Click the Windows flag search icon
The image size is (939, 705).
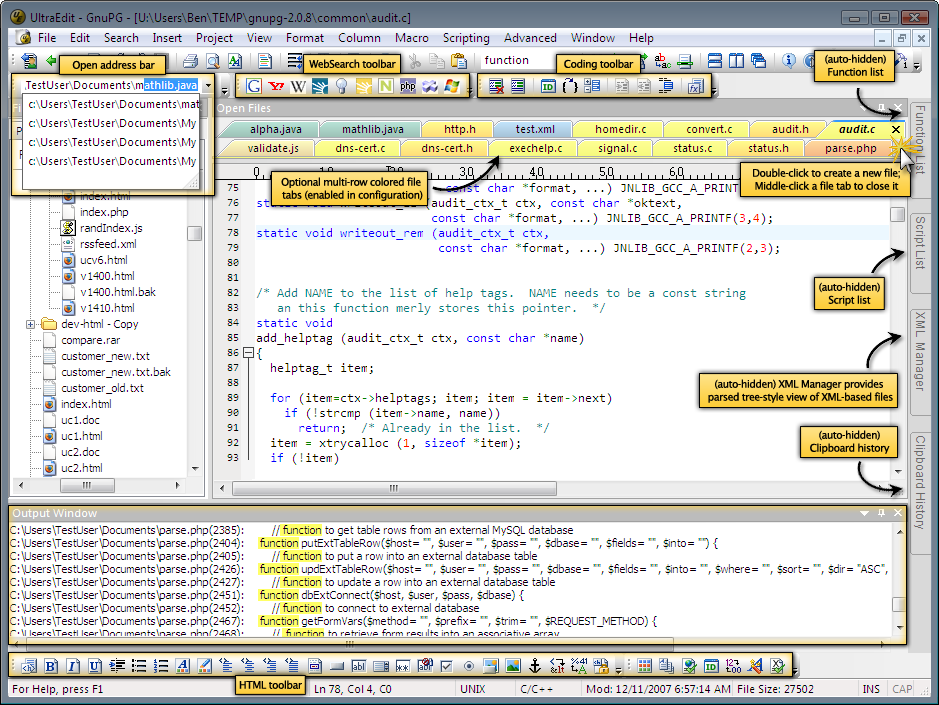(452, 86)
